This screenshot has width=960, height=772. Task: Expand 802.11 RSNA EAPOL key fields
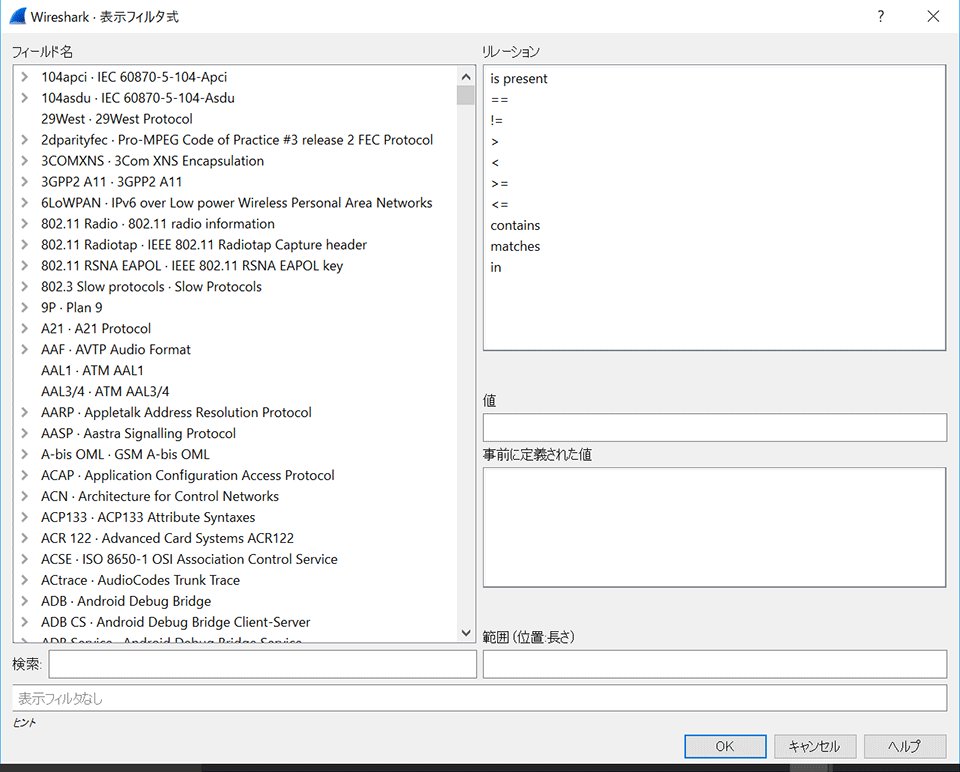(x=24, y=266)
